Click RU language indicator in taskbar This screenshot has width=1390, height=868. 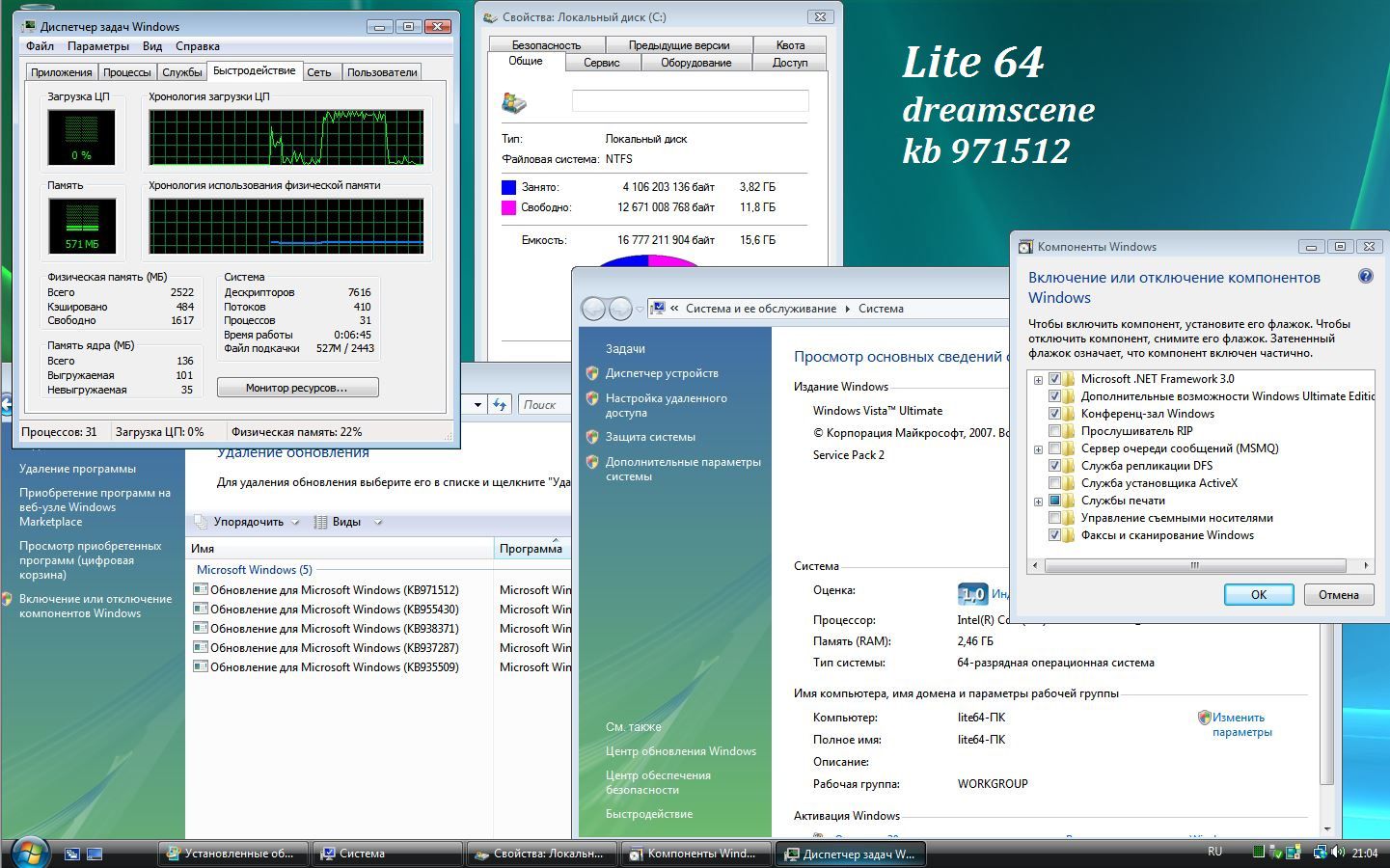[1214, 852]
